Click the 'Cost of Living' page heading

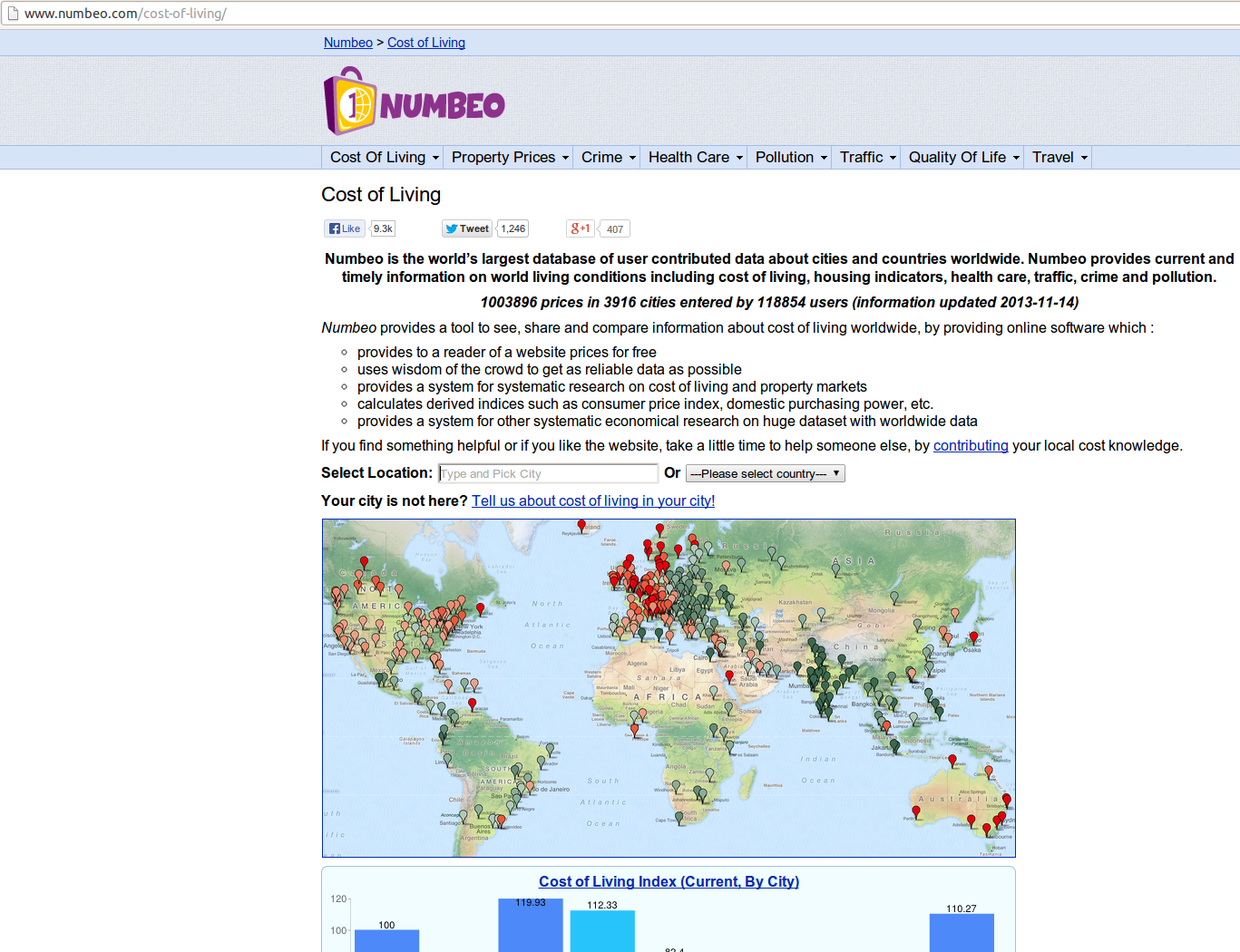pyautogui.click(x=381, y=195)
